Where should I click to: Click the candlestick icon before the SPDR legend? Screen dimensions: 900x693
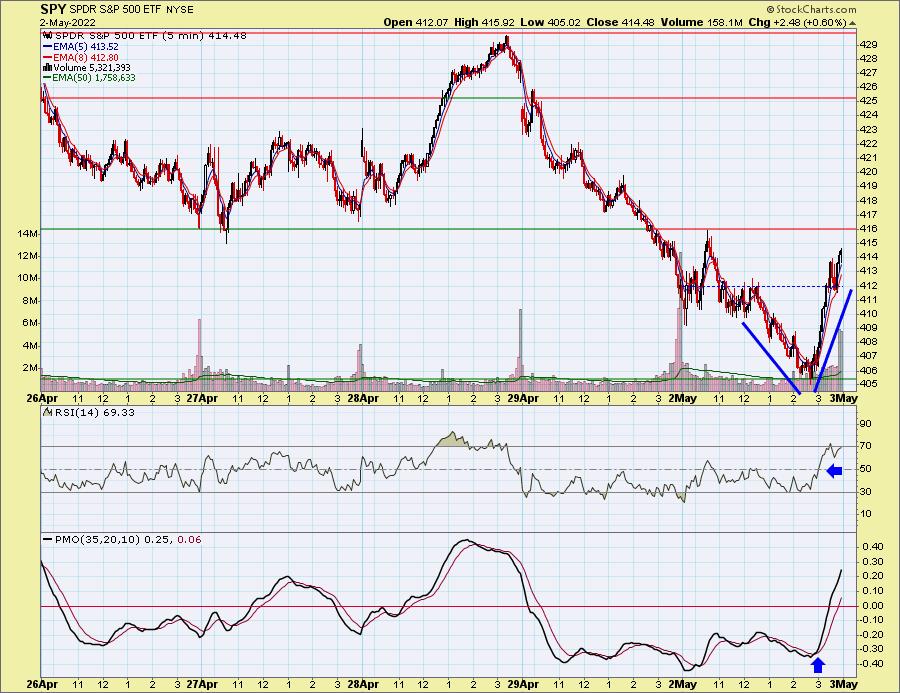48,36
